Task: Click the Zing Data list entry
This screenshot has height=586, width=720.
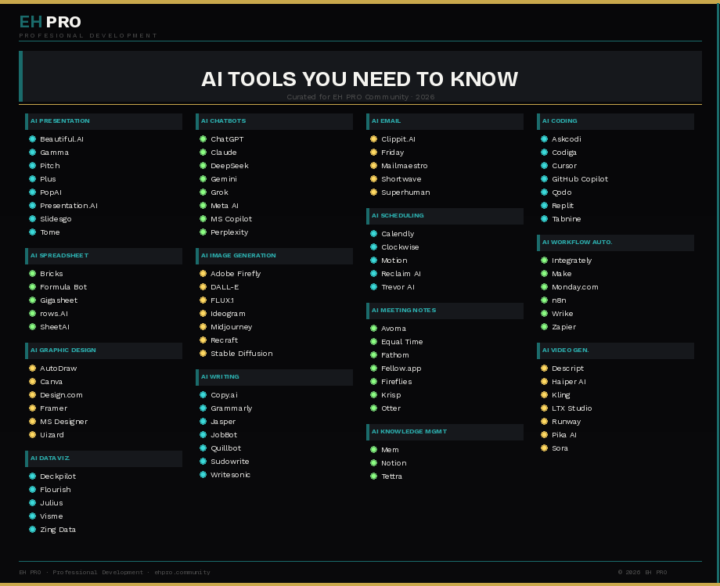Action: click(52, 530)
